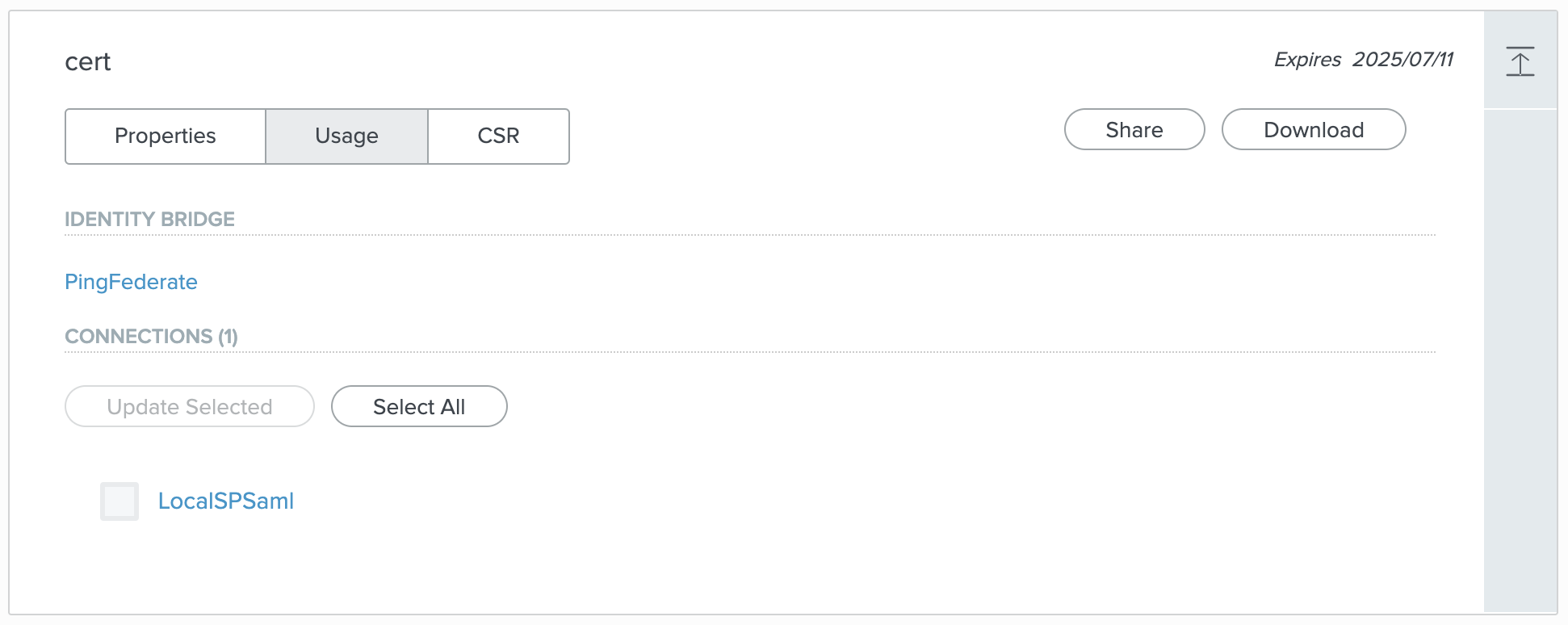The width and height of the screenshot is (1568, 625).
Task: Click the dotted divider under CONNECTIONS
Action: tap(749, 352)
